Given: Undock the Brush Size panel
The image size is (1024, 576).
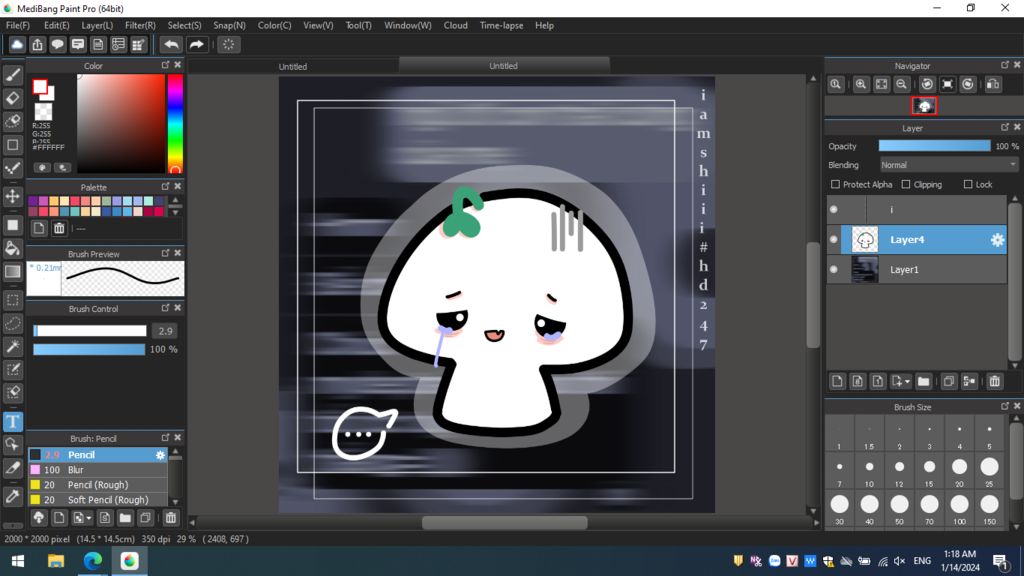Looking at the screenshot, I should pyautogui.click(x=1004, y=406).
